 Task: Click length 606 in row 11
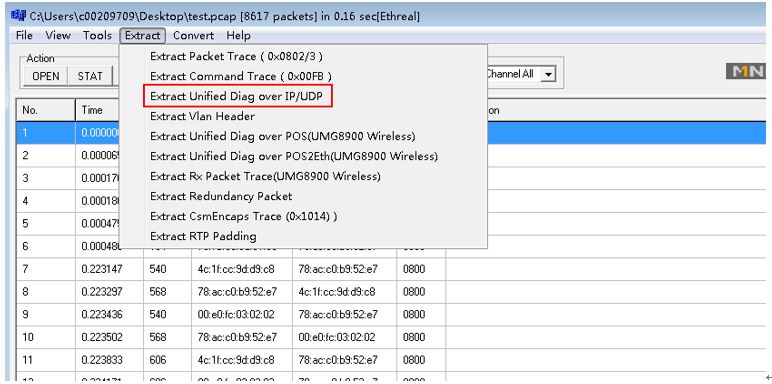click(x=158, y=360)
